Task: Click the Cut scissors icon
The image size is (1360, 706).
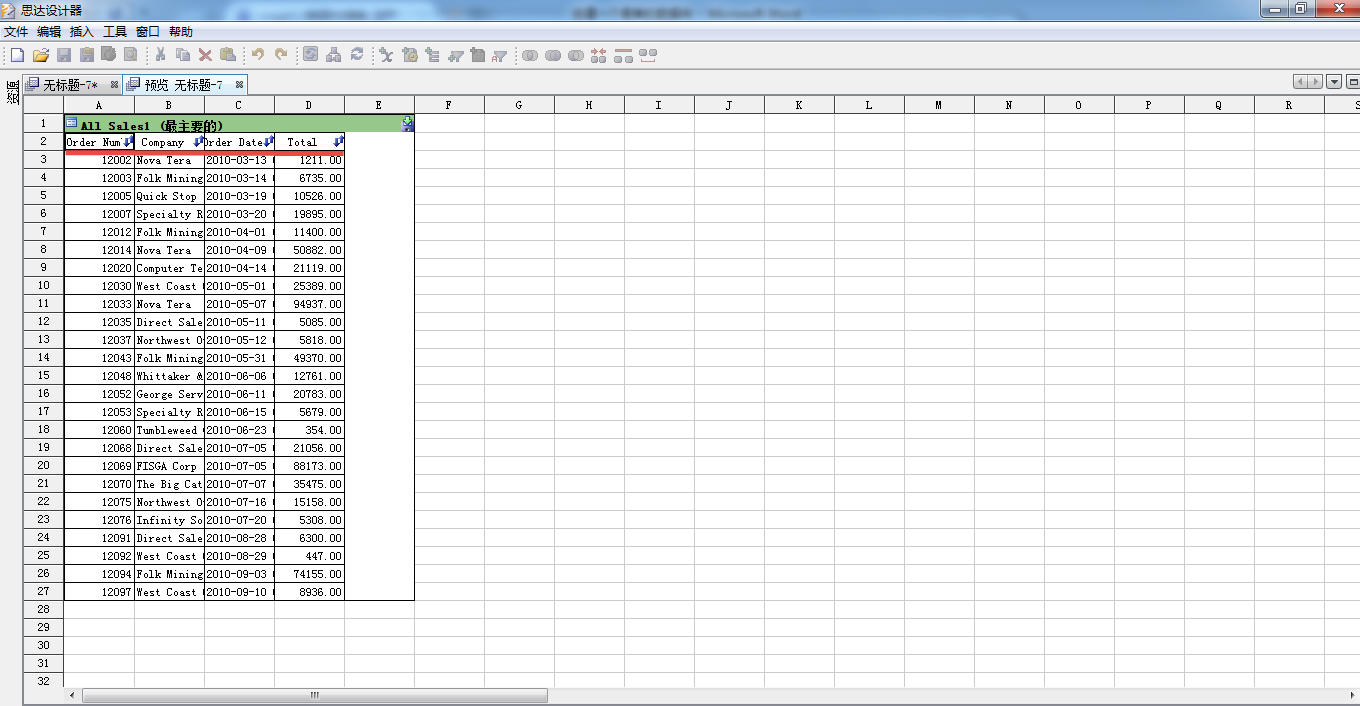Action: coord(160,55)
